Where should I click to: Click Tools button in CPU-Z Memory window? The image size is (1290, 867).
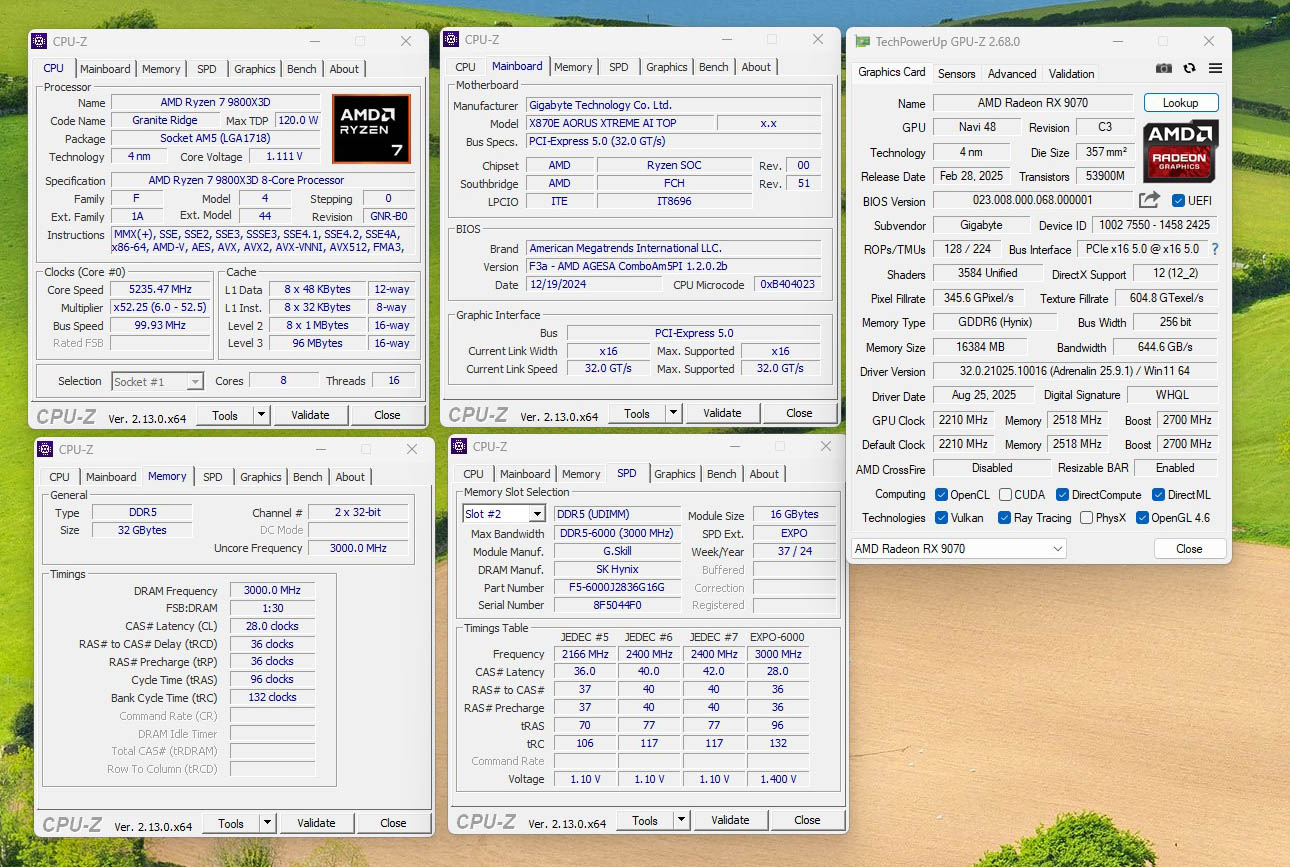click(x=231, y=823)
